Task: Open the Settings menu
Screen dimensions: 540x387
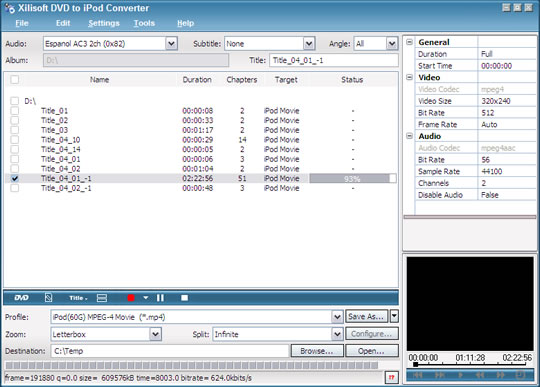Action: [104, 23]
